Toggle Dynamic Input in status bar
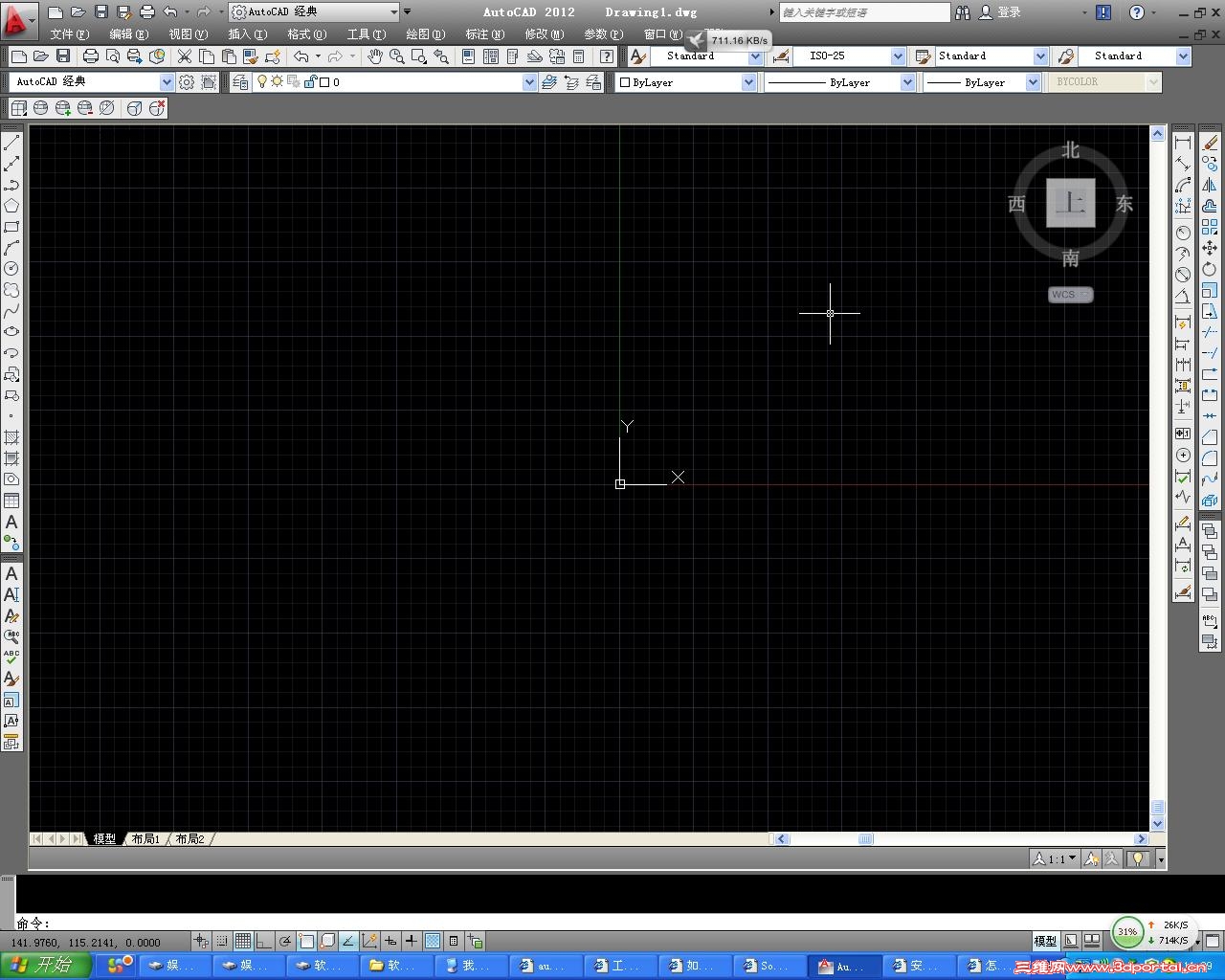 click(390, 942)
